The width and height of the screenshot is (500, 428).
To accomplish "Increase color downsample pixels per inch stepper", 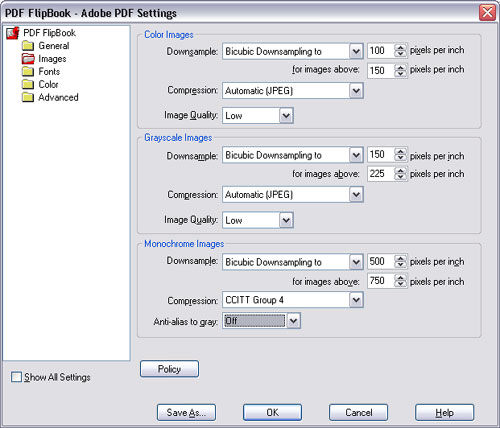I will (400, 48).
